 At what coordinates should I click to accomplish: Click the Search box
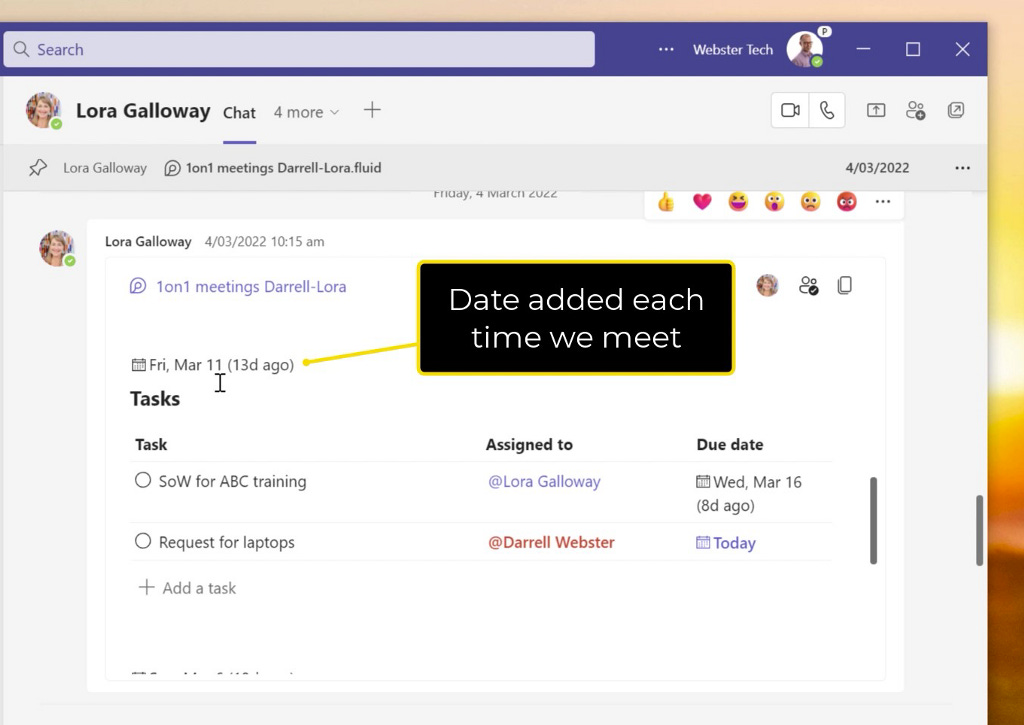(299, 50)
